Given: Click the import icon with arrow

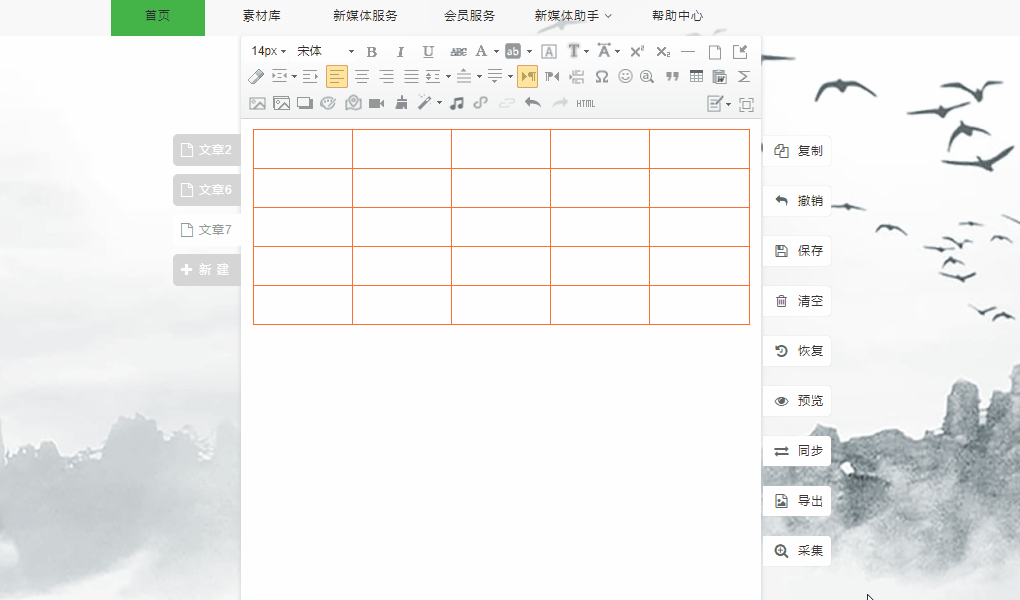Looking at the screenshot, I should click(x=740, y=51).
